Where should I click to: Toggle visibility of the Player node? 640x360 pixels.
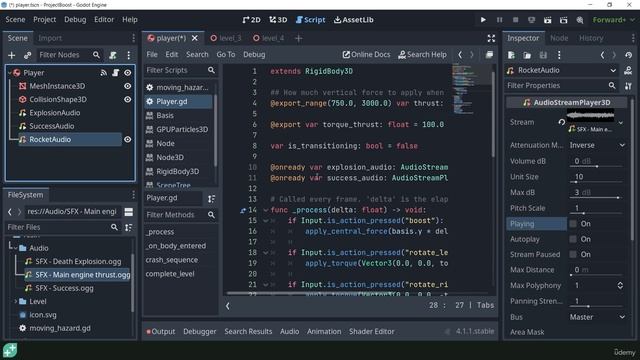128,73
